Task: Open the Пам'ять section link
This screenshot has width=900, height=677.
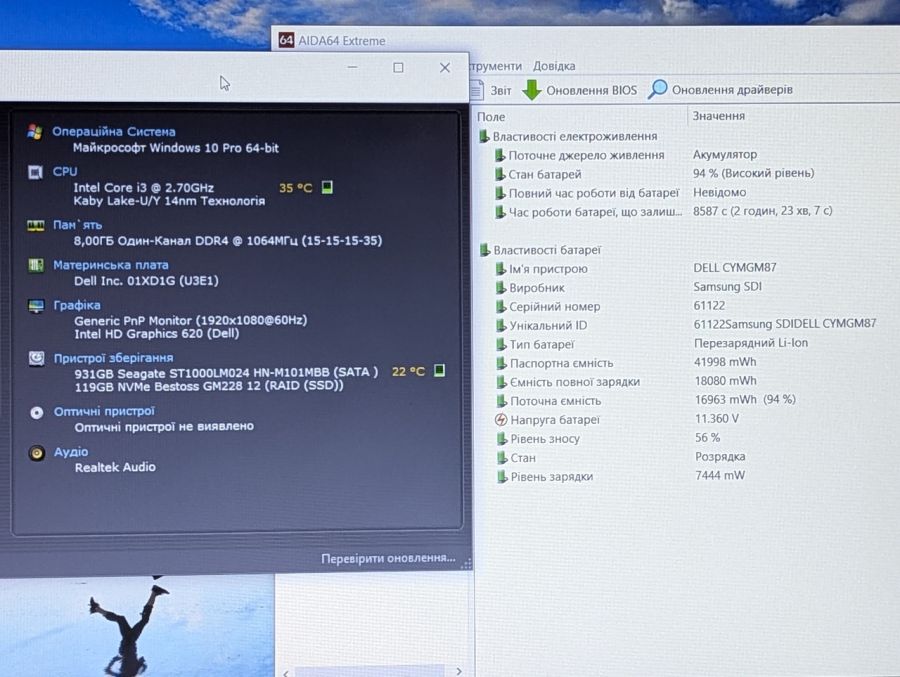Action: [x=77, y=225]
